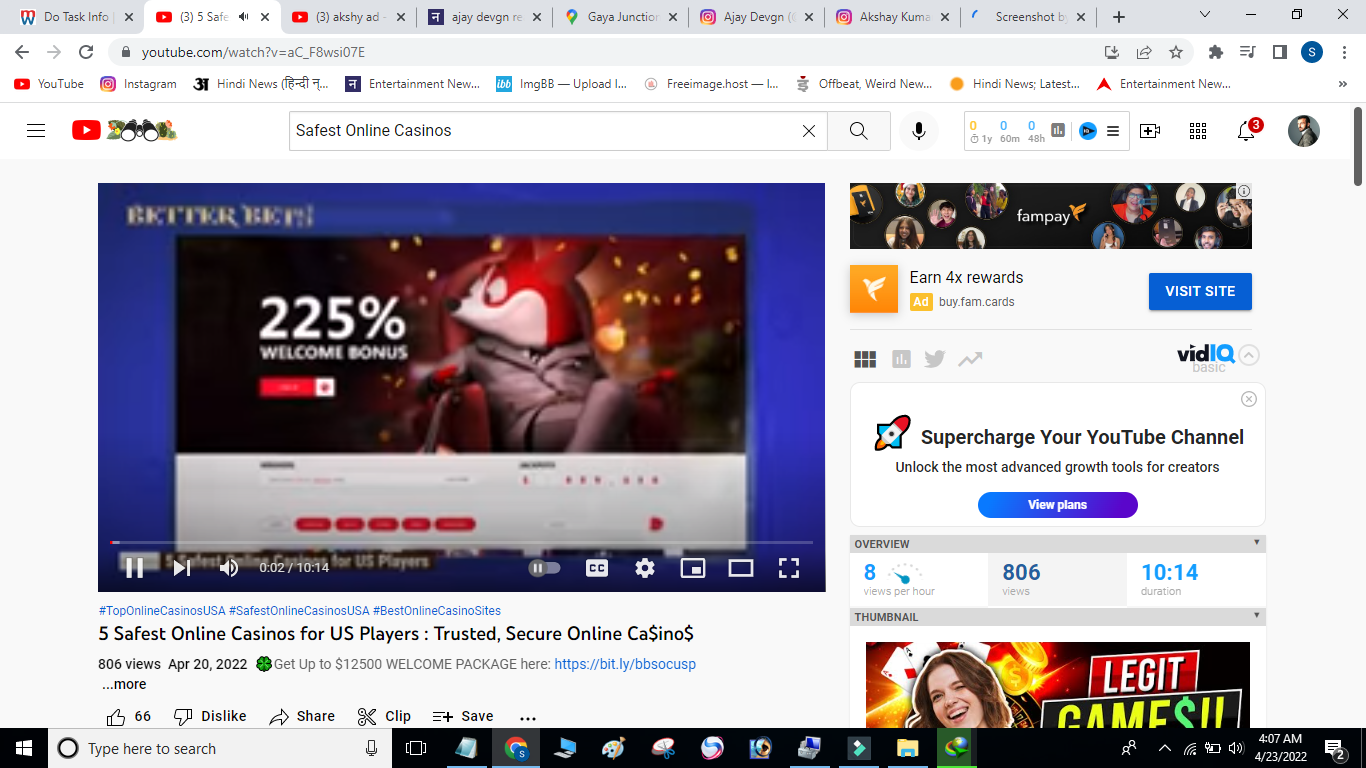Skip to the next video
Viewport: 1366px width, 768px height.
pos(182,568)
